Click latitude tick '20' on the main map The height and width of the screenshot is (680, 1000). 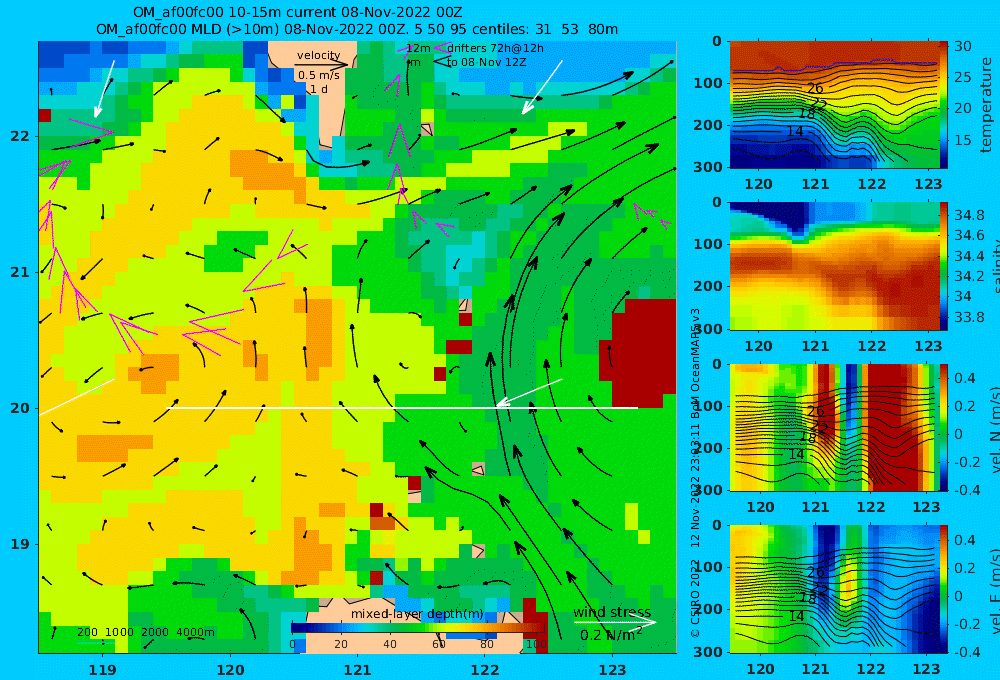coord(20,408)
